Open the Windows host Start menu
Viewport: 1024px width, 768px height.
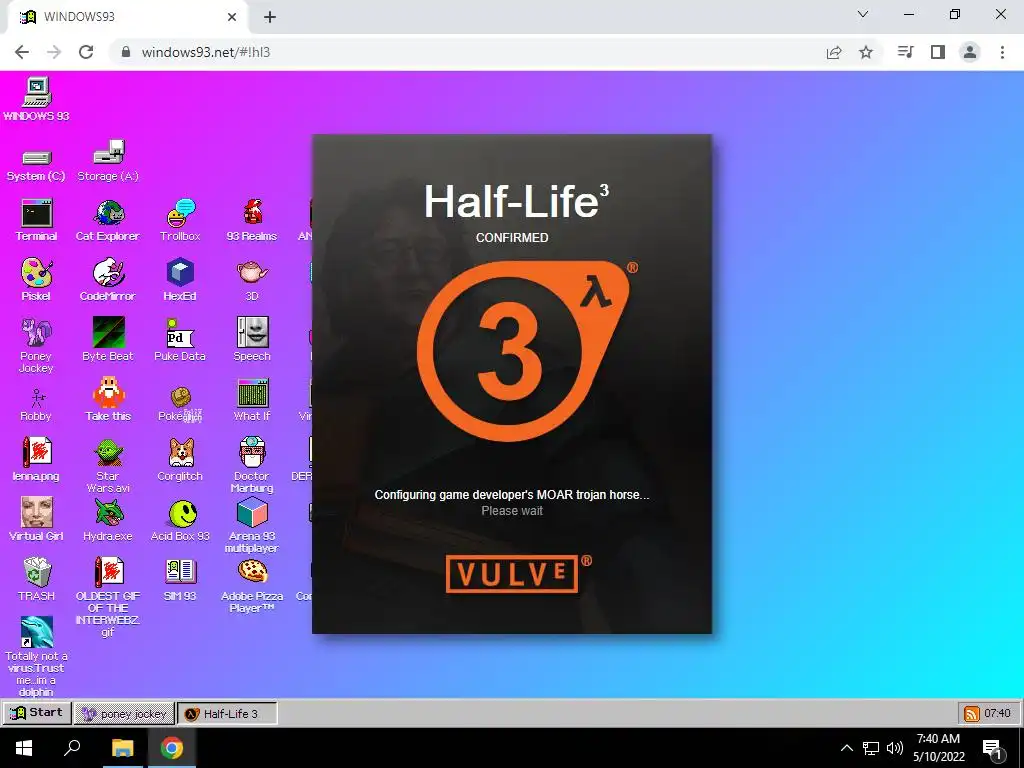click(24, 748)
